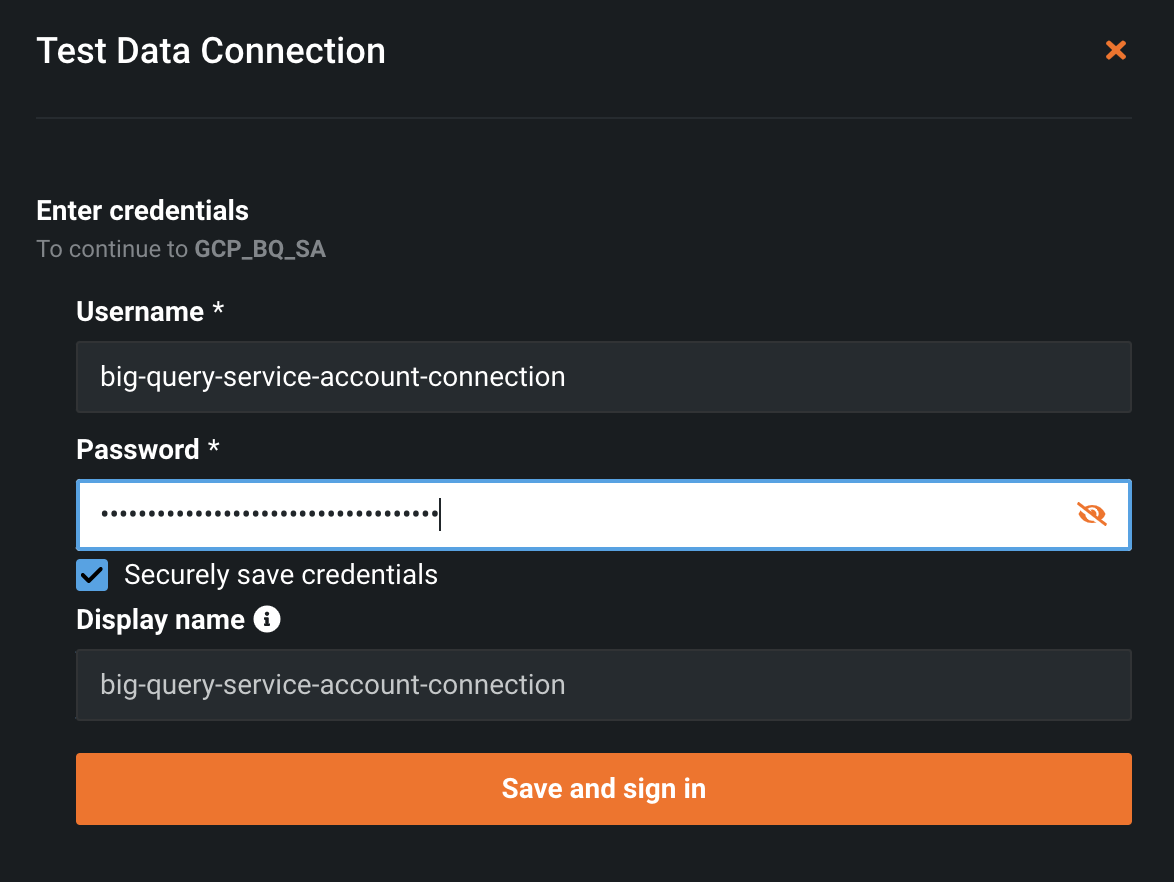Show the hidden password characters
1174x882 pixels.
click(1092, 514)
